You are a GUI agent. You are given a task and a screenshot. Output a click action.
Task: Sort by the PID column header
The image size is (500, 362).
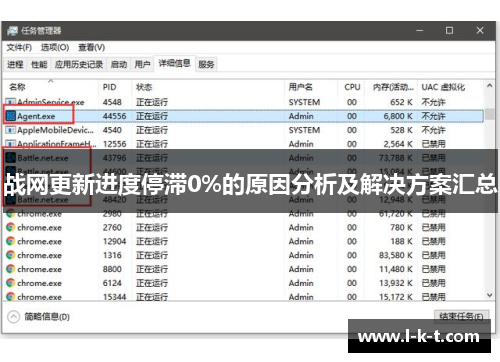[115, 87]
